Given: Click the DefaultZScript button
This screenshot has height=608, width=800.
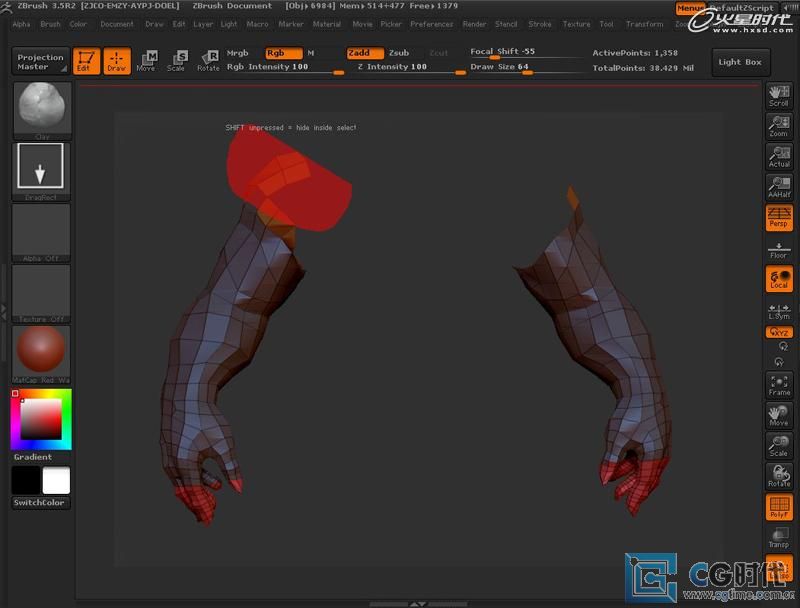Looking at the screenshot, I should [742, 8].
